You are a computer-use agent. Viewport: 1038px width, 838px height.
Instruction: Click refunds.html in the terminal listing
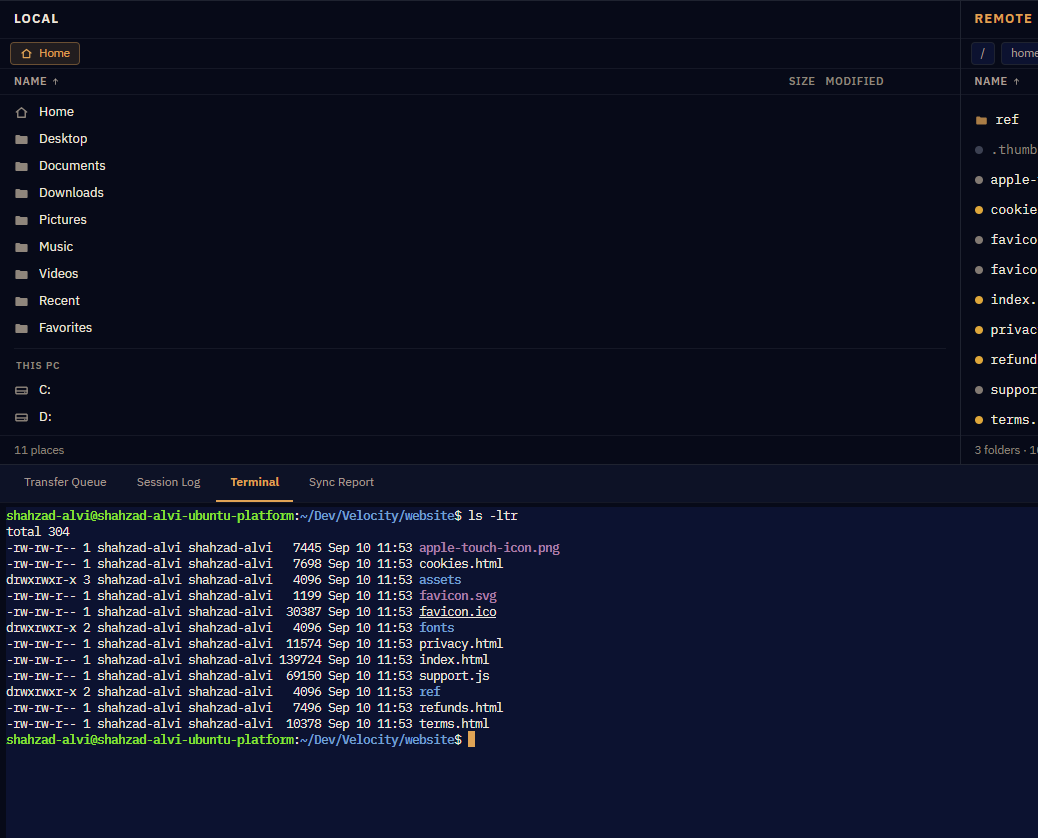461,708
